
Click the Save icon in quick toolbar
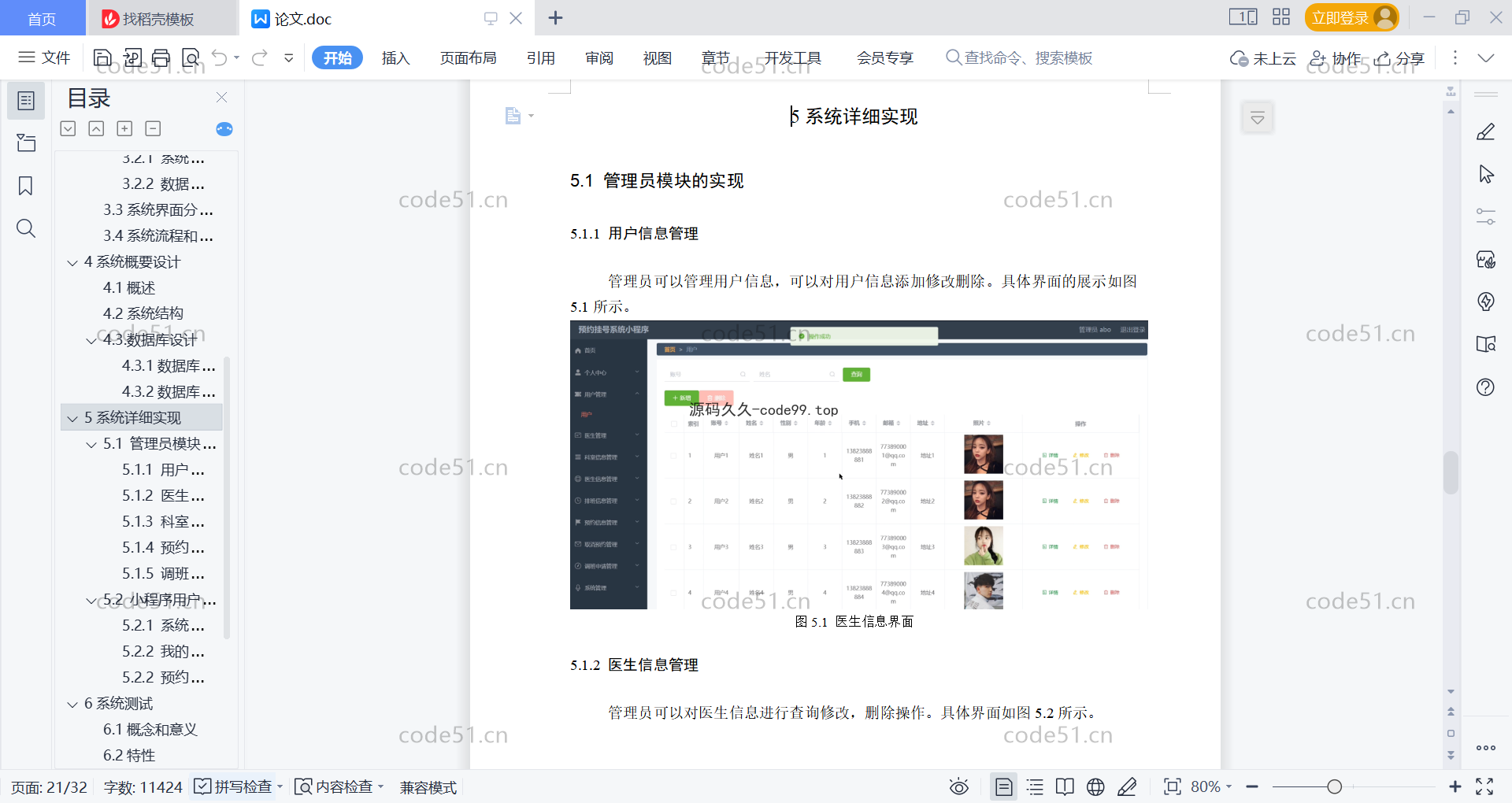[x=102, y=57]
